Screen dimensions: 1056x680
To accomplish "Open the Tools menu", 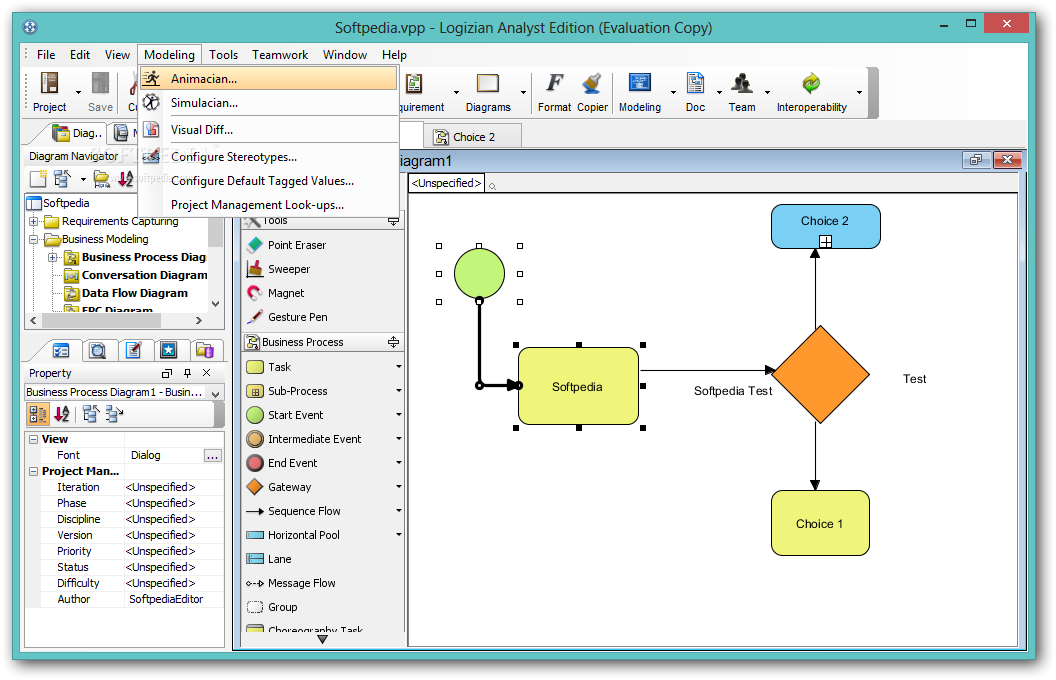I will click(223, 55).
